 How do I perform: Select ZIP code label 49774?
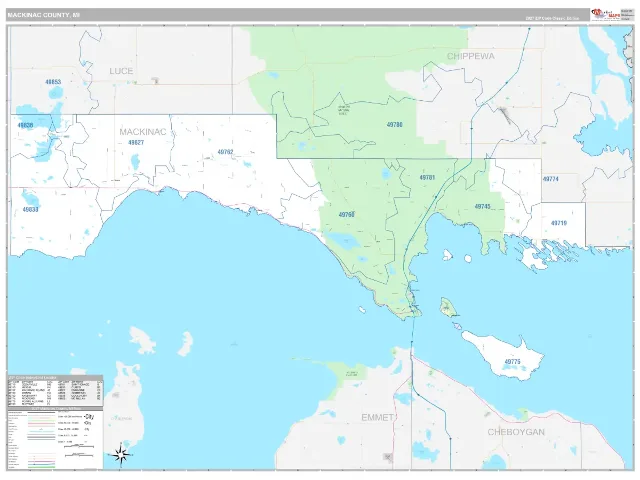point(551,179)
